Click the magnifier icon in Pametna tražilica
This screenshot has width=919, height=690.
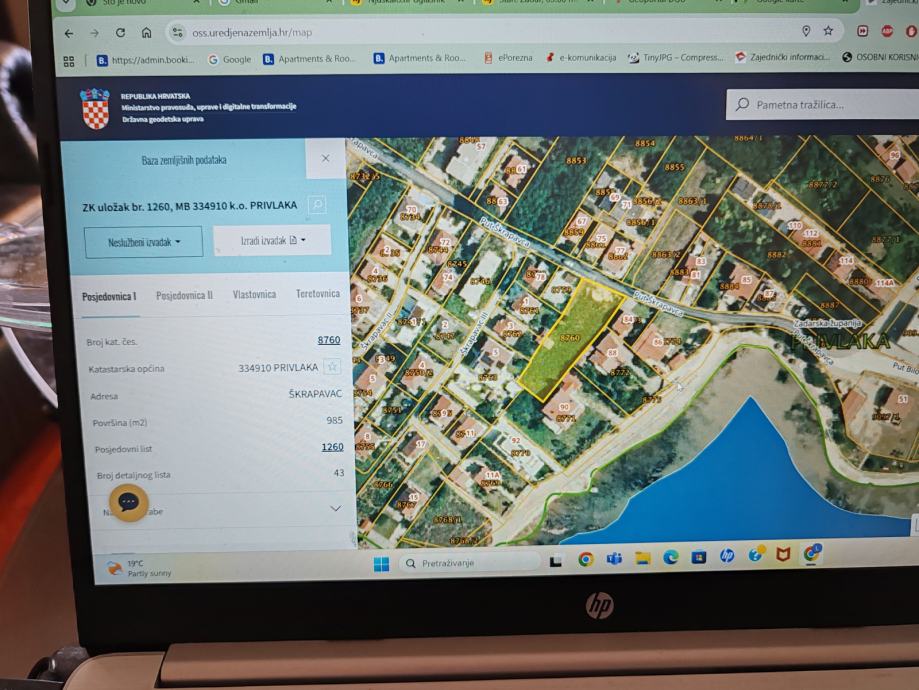743,104
